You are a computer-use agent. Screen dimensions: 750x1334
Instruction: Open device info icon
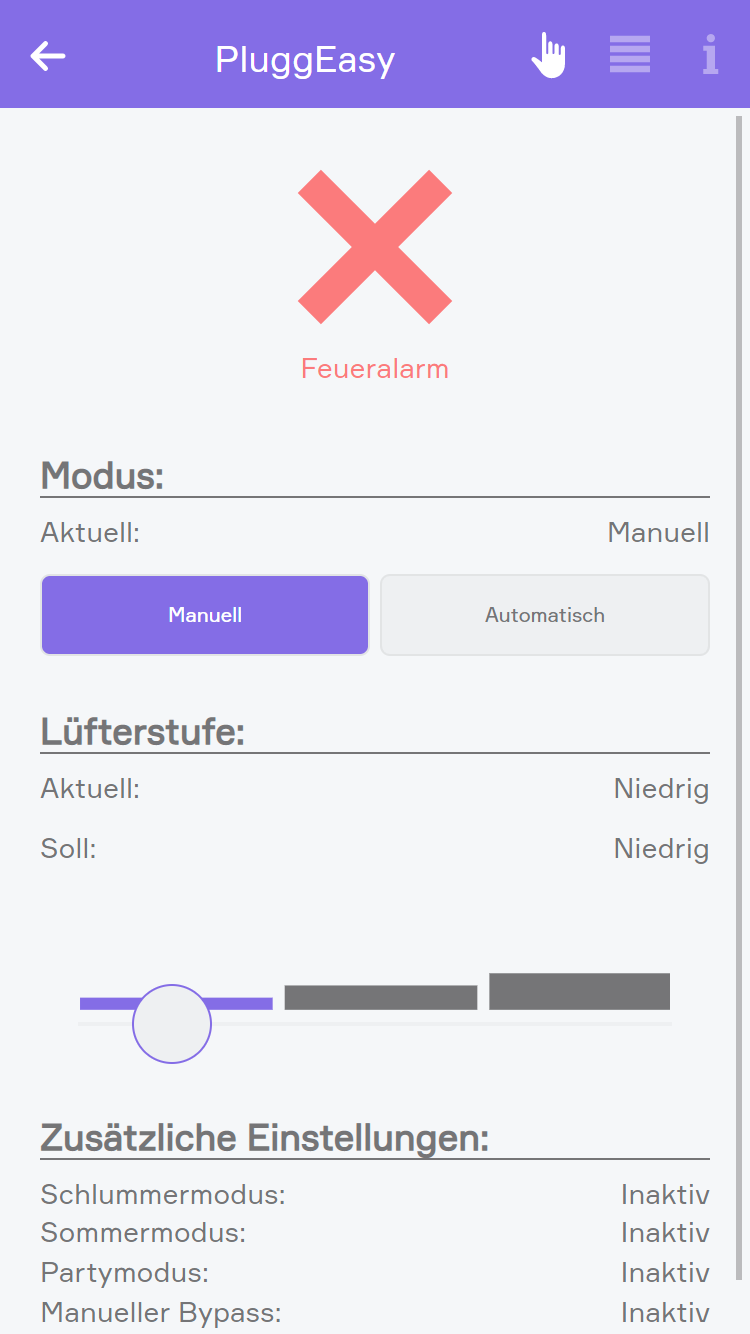pyautogui.click(x=710, y=55)
